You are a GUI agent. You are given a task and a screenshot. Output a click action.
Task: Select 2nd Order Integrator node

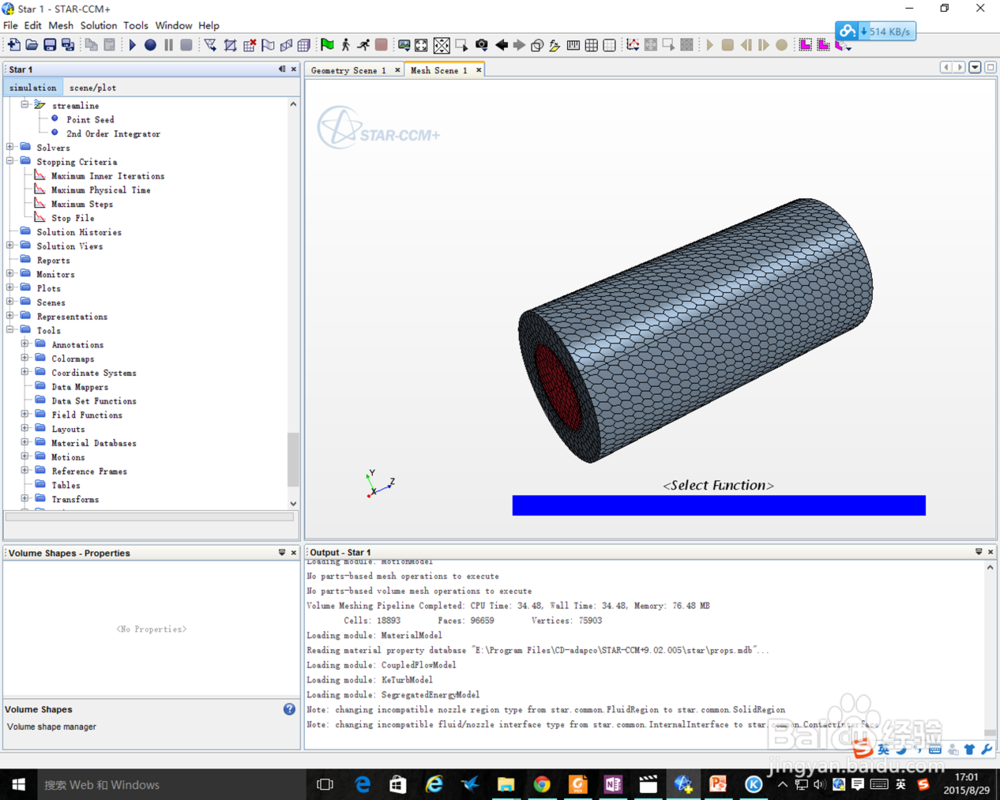tap(114, 134)
